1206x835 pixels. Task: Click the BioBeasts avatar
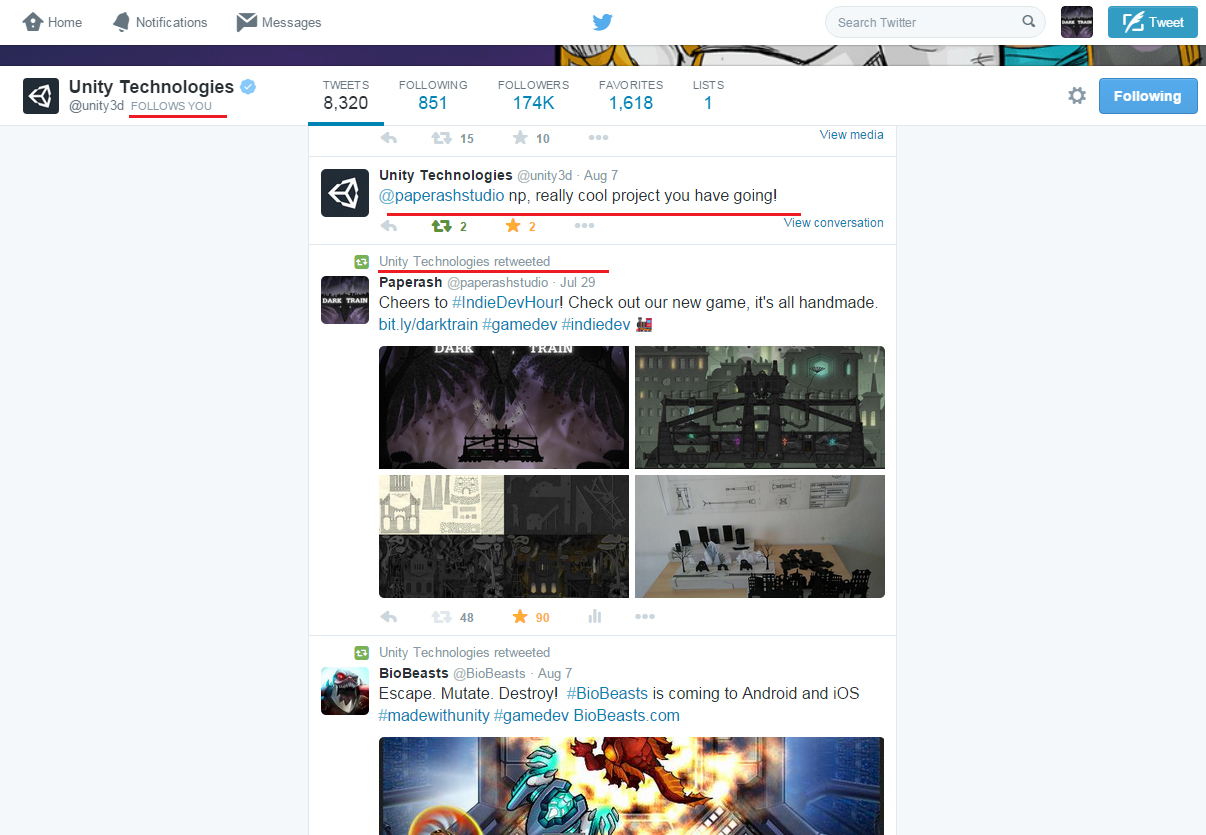pos(345,691)
